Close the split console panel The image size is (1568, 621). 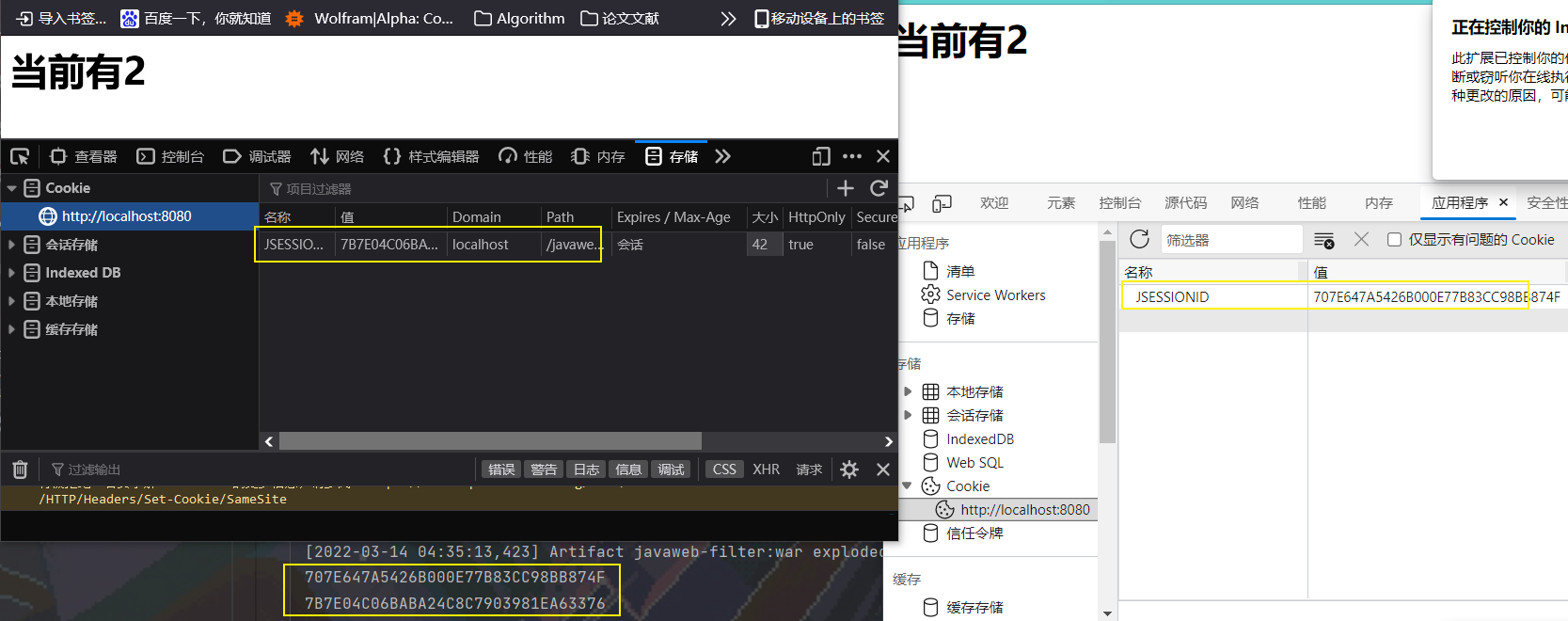[883, 470]
